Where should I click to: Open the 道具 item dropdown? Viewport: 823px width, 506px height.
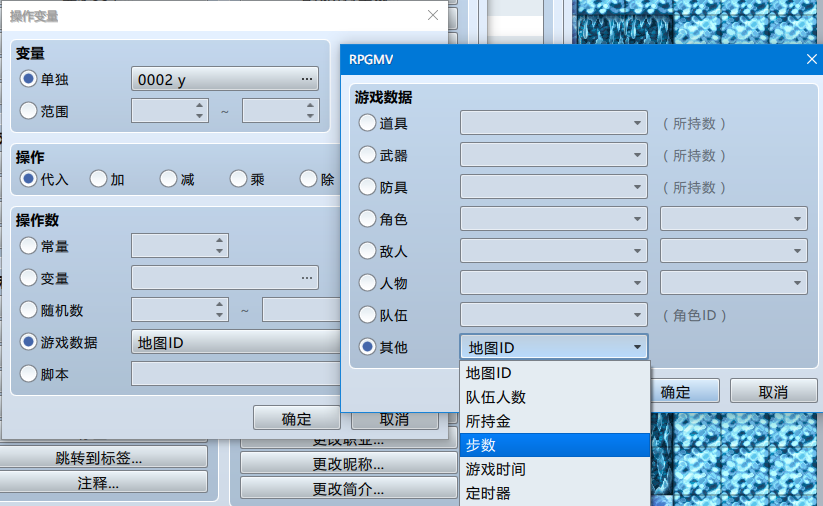(x=554, y=123)
